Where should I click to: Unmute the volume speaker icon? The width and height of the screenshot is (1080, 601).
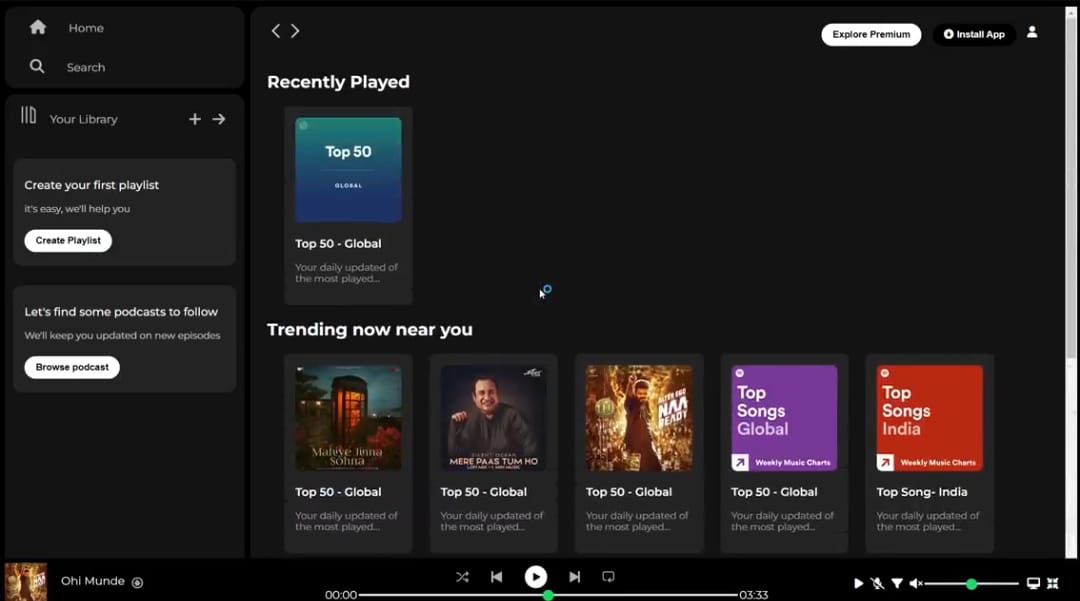(916, 583)
